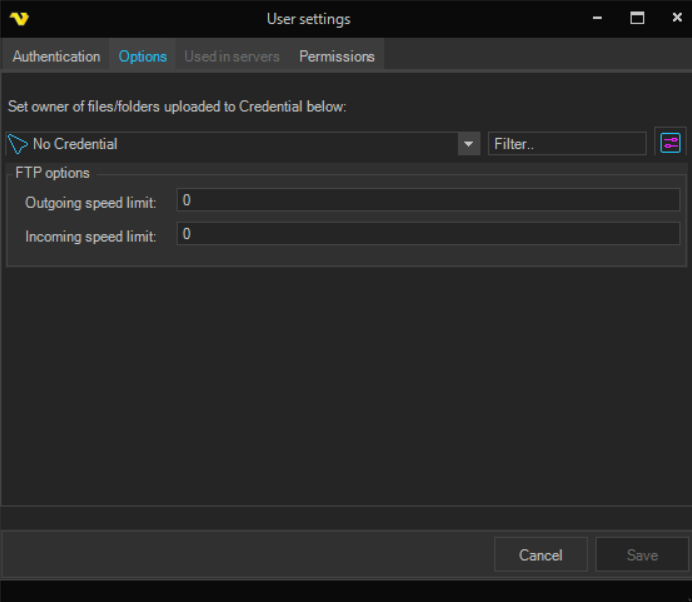Click the FTP options group heading
The height and width of the screenshot is (602, 692).
[52, 173]
